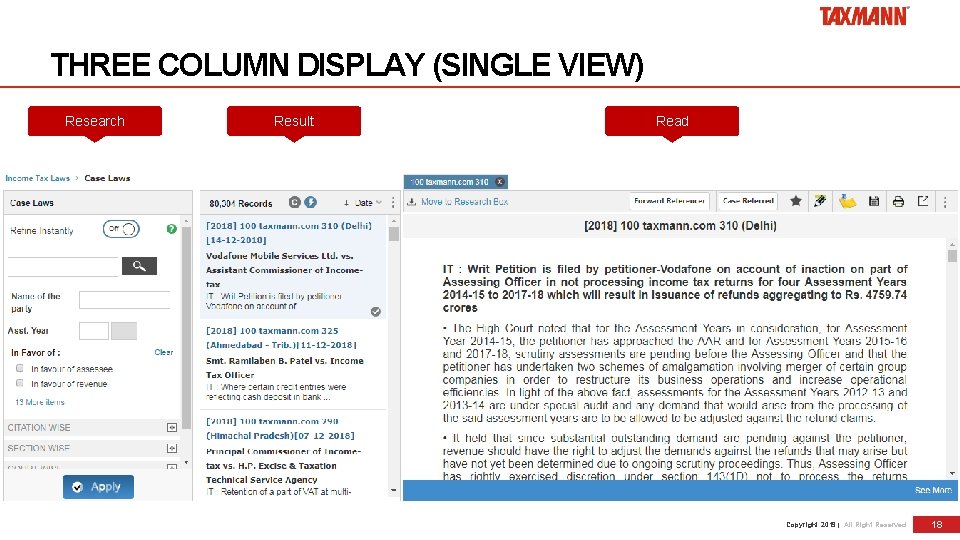
Task: Click the Result list scrollbar thumb
Action: coord(394,234)
